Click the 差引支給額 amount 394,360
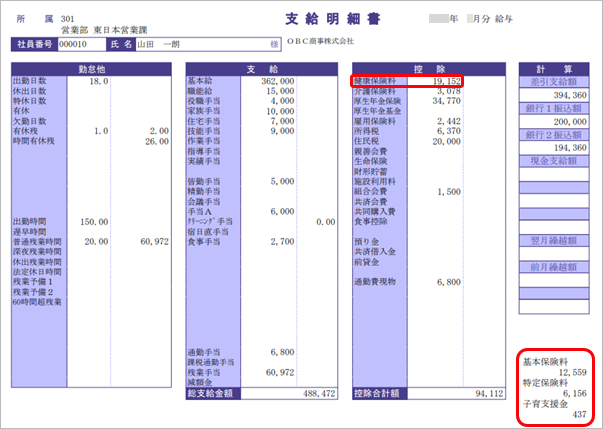 coord(570,95)
